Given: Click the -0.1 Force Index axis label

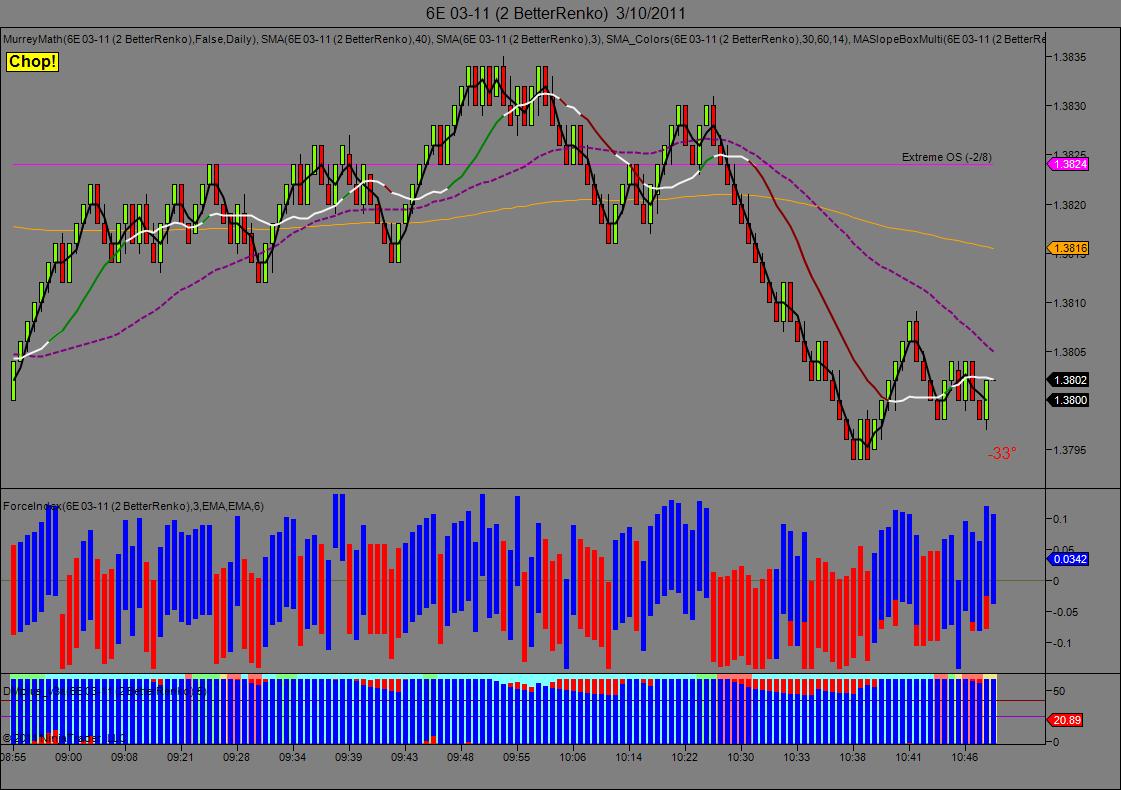Looking at the screenshot, I should (1063, 643).
